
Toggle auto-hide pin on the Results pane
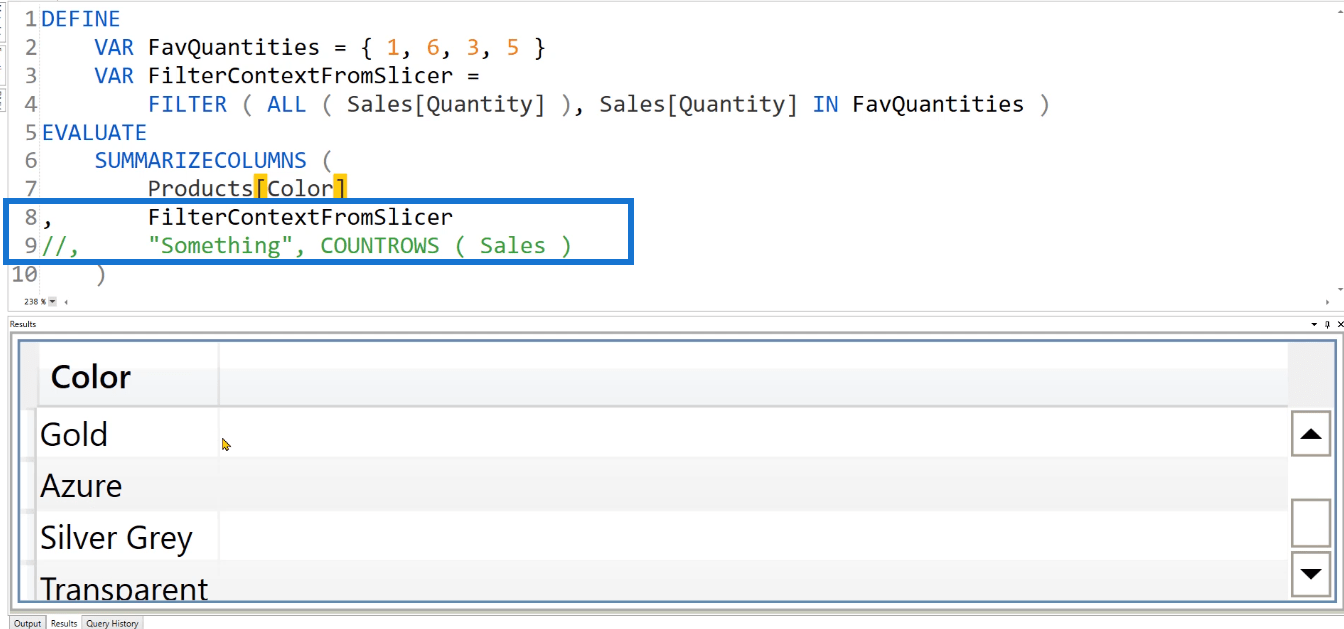tap(1327, 324)
